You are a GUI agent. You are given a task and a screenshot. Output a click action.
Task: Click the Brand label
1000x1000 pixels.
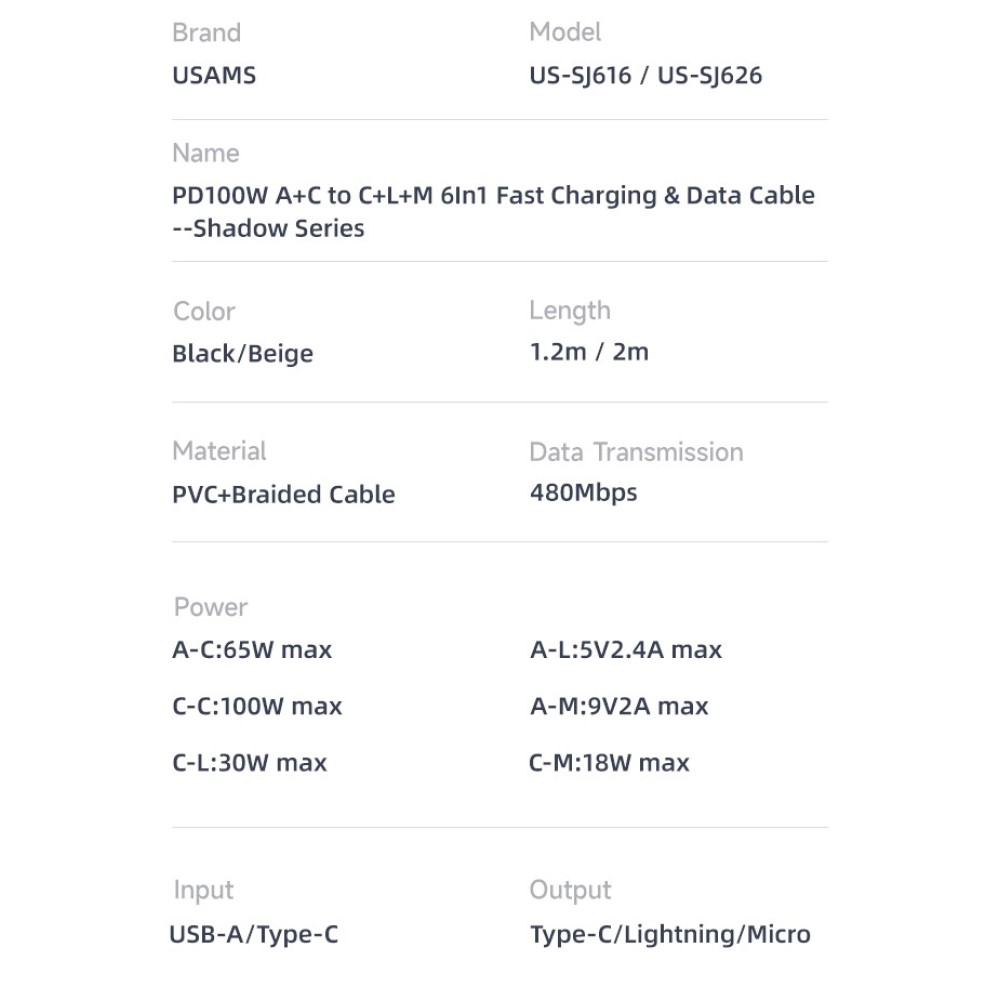click(x=206, y=33)
